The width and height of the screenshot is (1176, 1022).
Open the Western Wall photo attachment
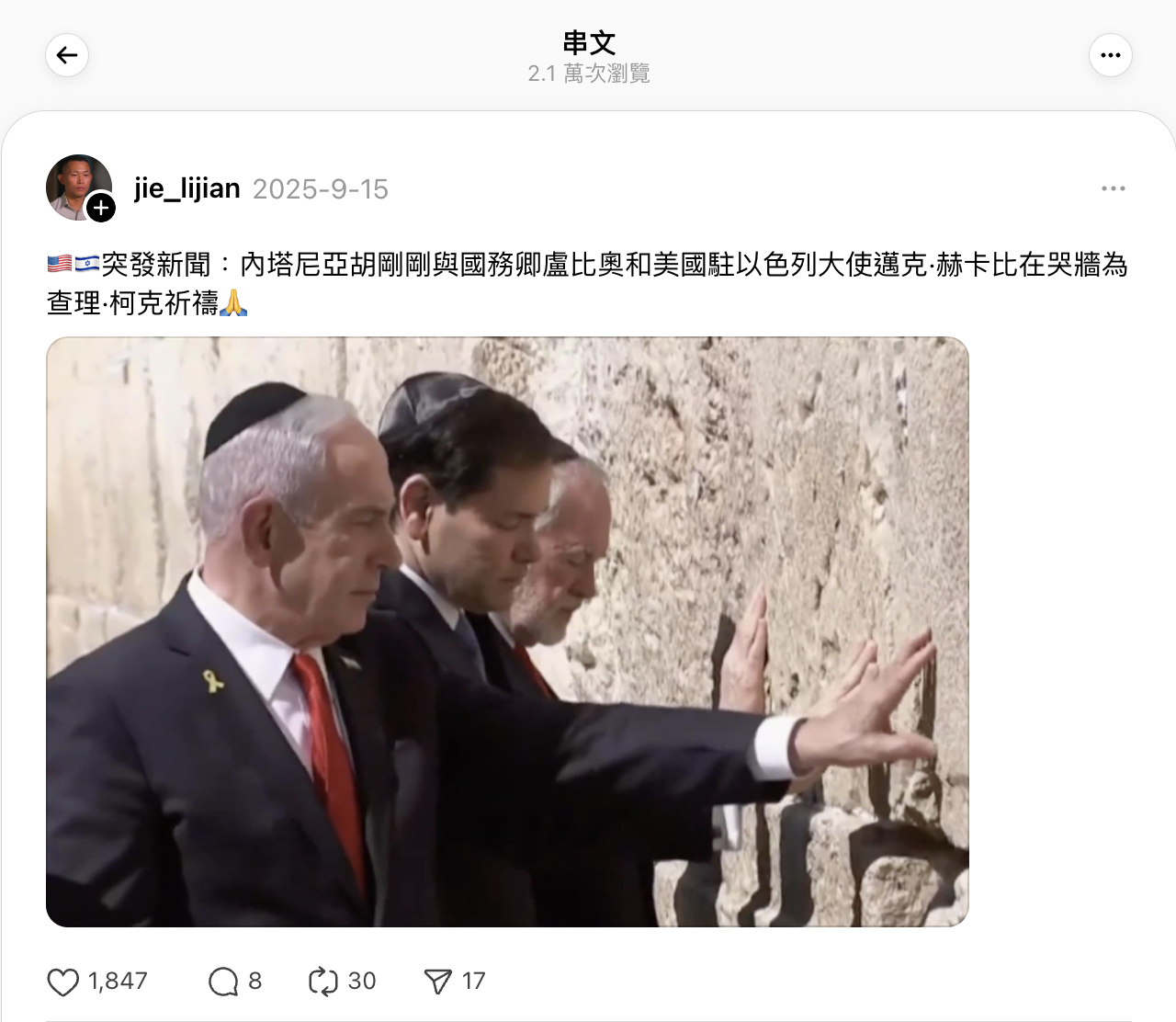point(507,631)
